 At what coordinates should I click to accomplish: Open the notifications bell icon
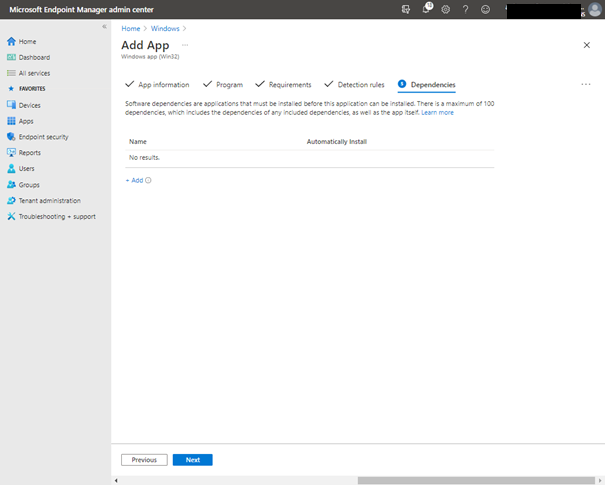click(x=427, y=8)
